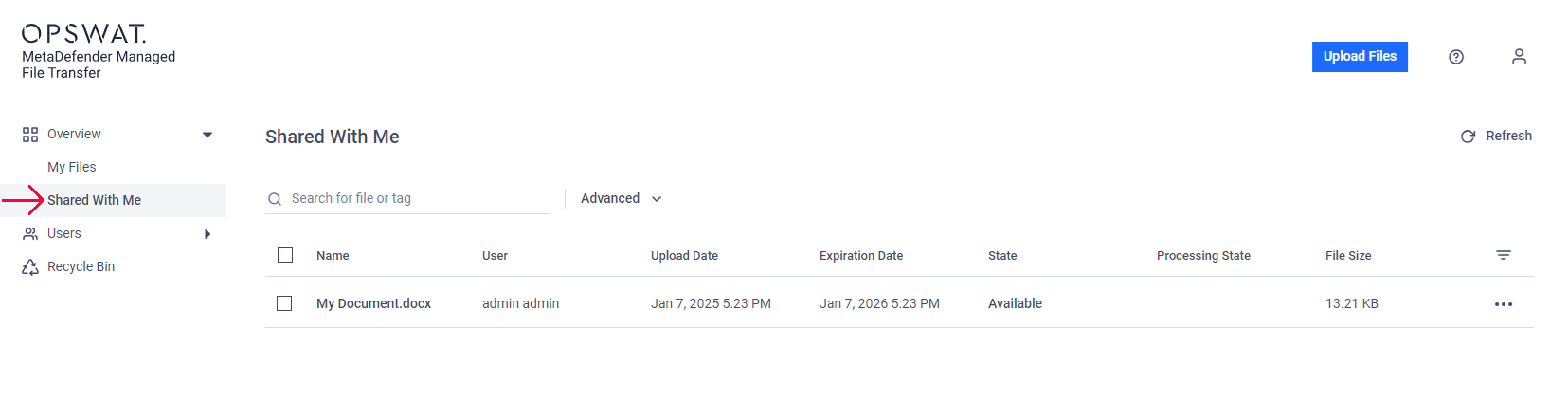This screenshot has width=1568, height=401.
Task: Open the column filter icon in table header
Action: point(1504,255)
